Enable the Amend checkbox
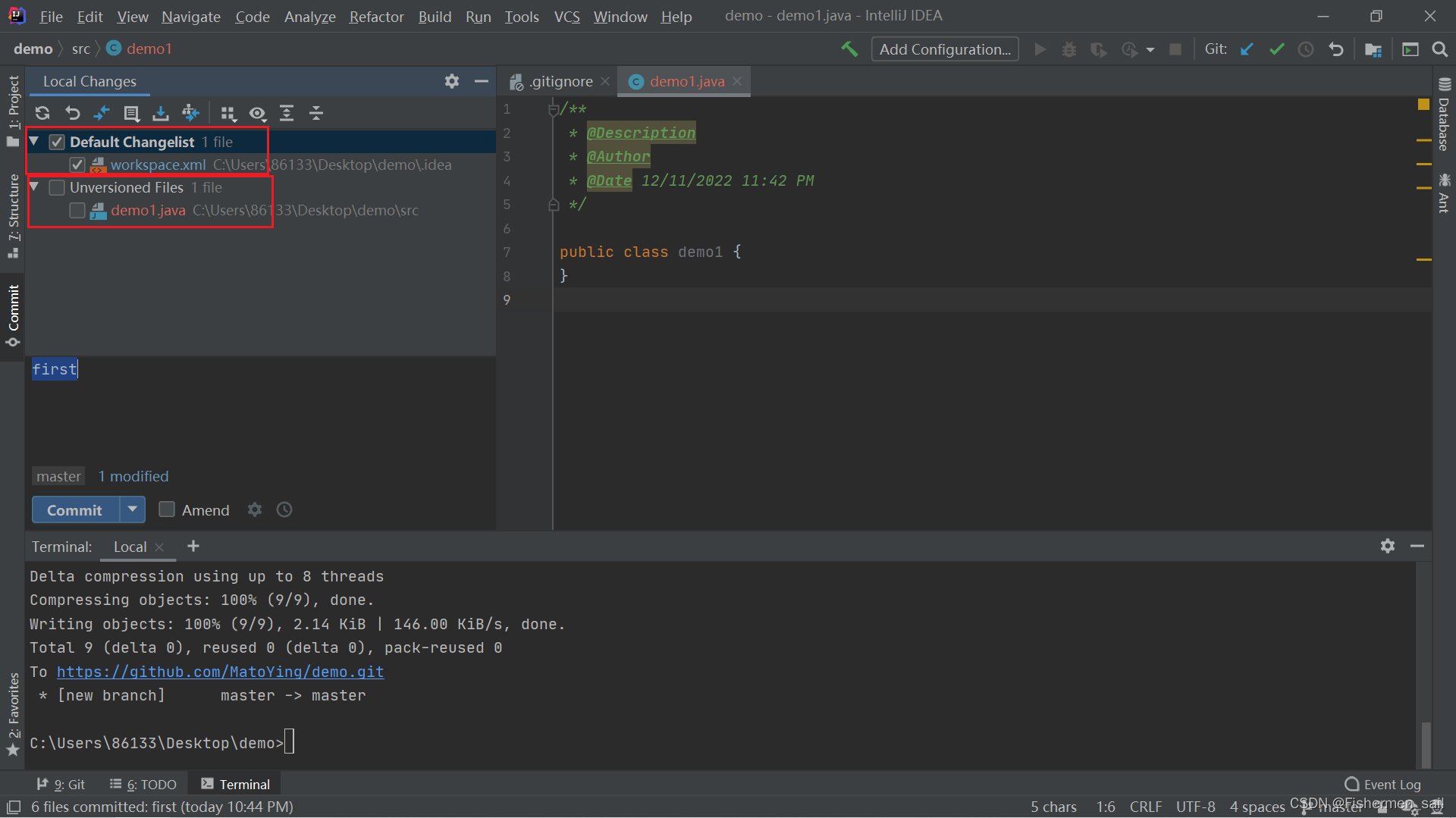The image size is (1456, 818). tap(167, 509)
